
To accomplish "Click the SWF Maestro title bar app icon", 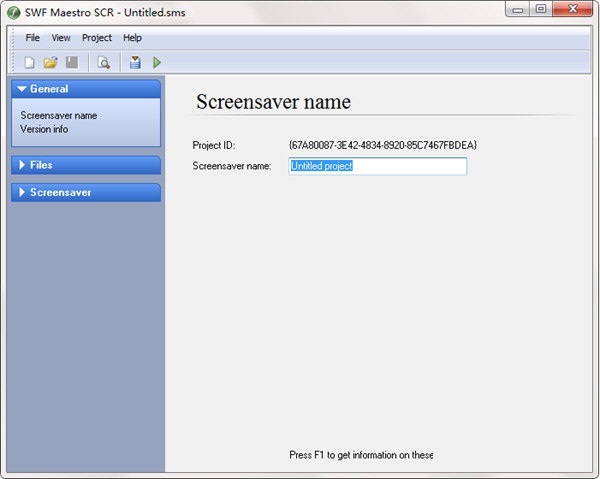I will click(x=13, y=13).
